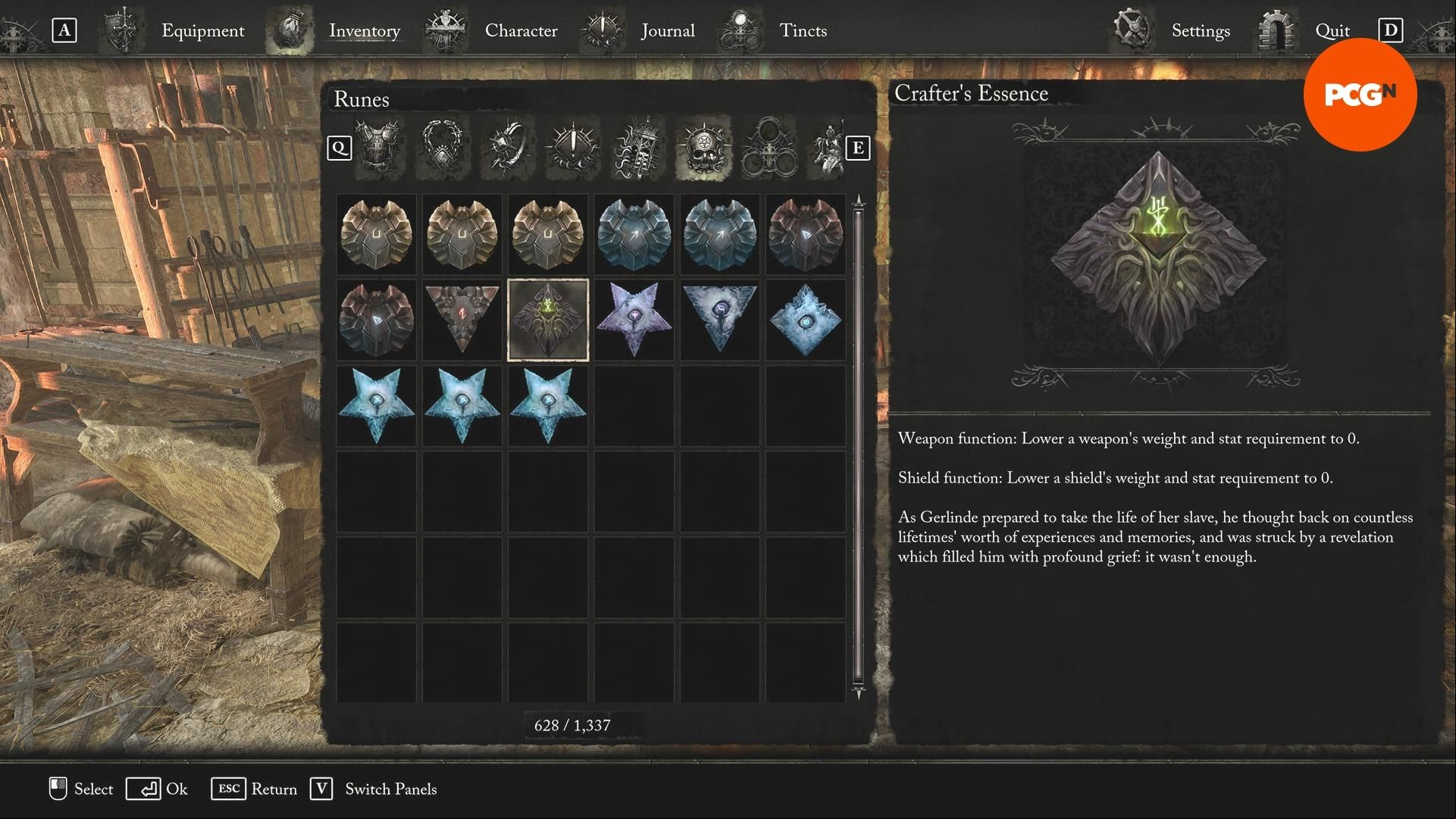This screenshot has width=1456, height=819.
Task: Click the Q previous category key
Action: (340, 148)
